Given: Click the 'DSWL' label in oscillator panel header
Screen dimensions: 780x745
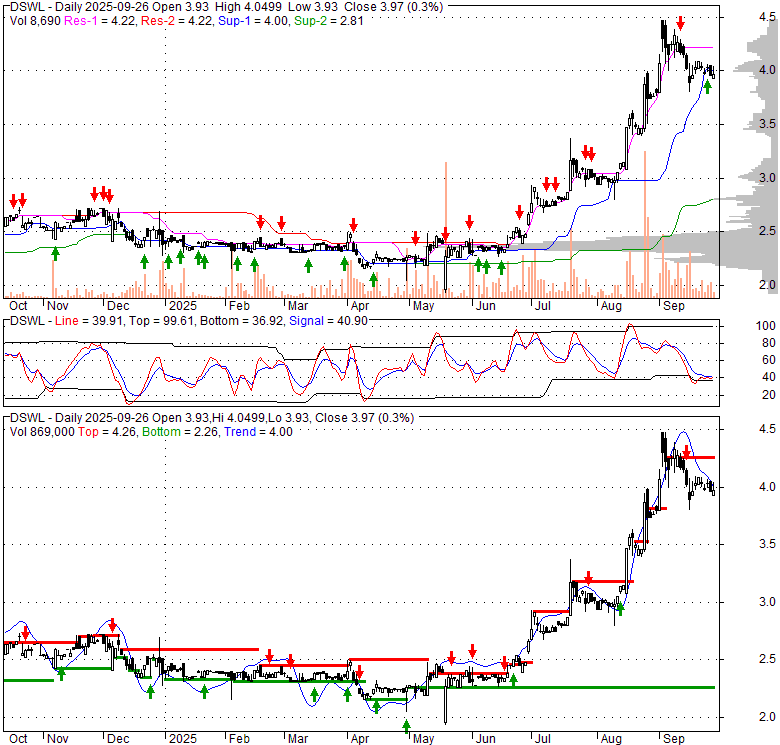Looking at the screenshot, I should coord(27,321).
